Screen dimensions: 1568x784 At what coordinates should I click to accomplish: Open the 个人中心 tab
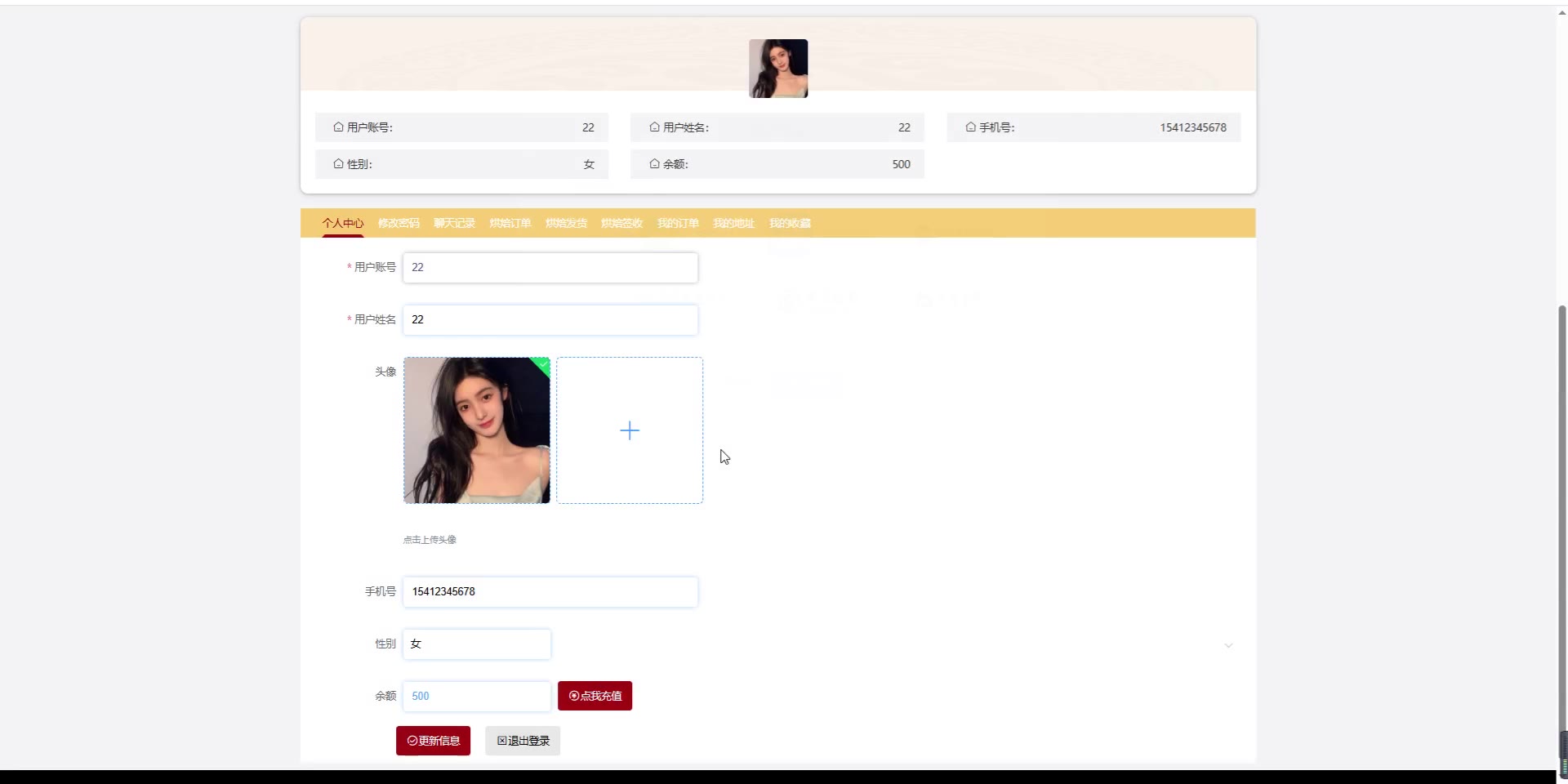point(343,223)
